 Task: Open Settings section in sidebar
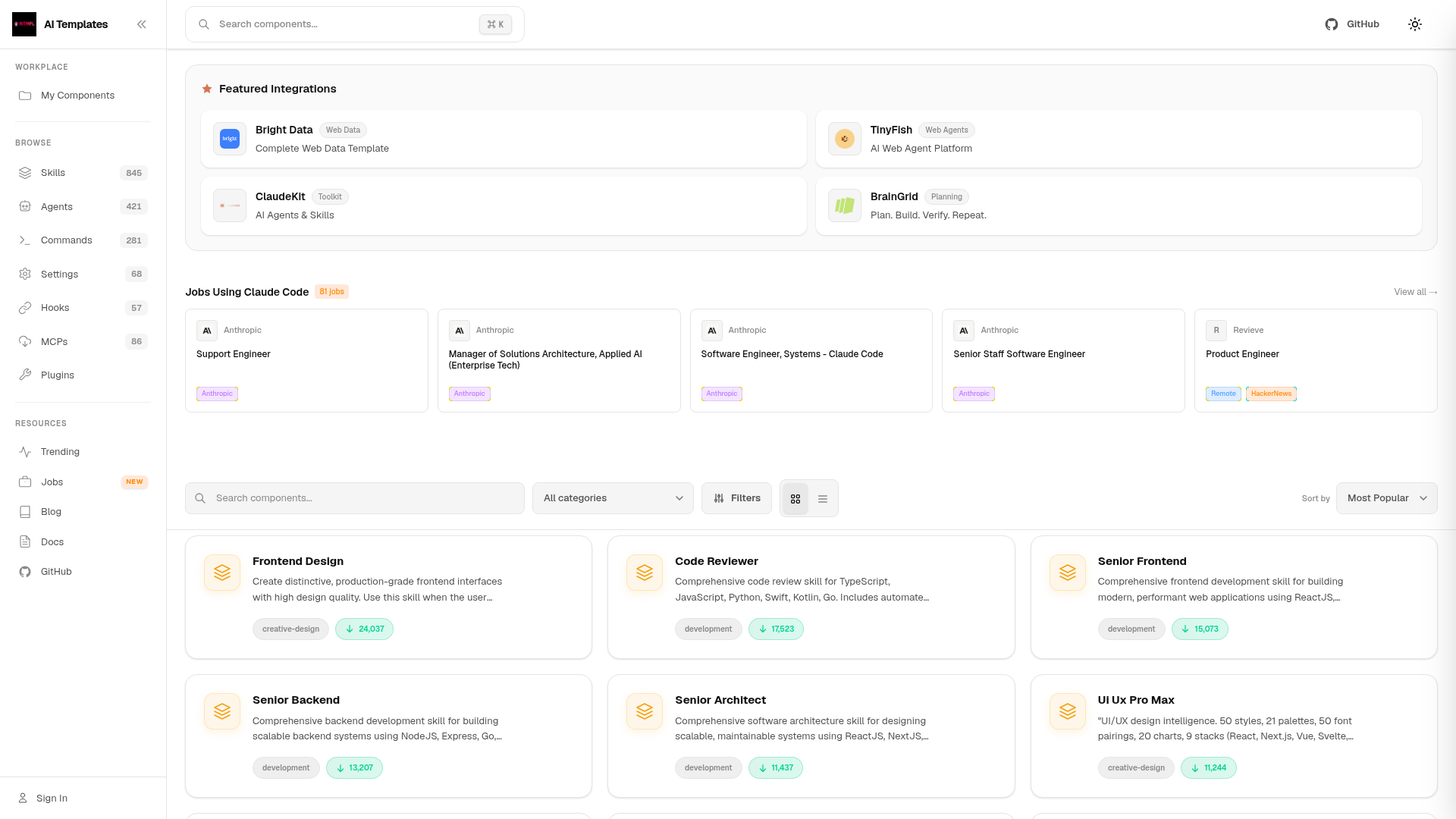click(x=83, y=274)
